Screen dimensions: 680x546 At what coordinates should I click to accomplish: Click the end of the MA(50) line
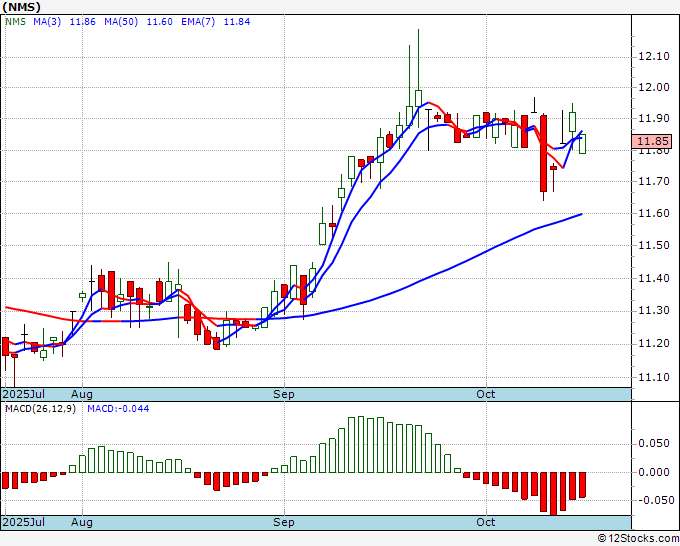pyautogui.click(x=582, y=214)
